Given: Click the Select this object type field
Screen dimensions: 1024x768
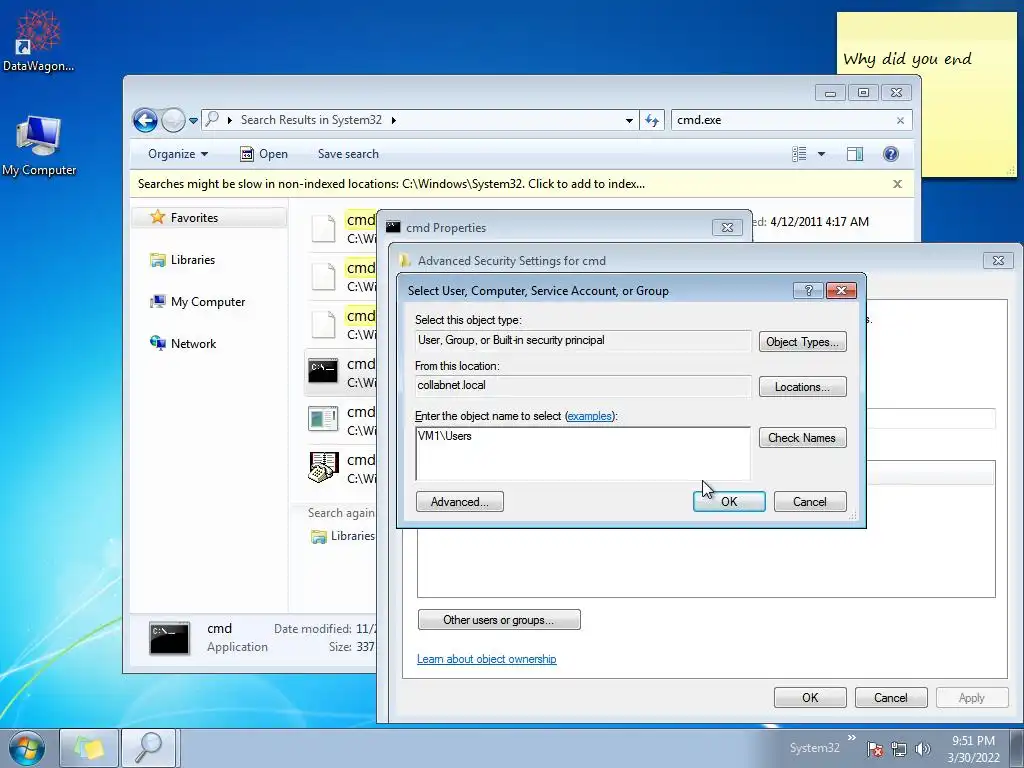Looking at the screenshot, I should (x=583, y=340).
